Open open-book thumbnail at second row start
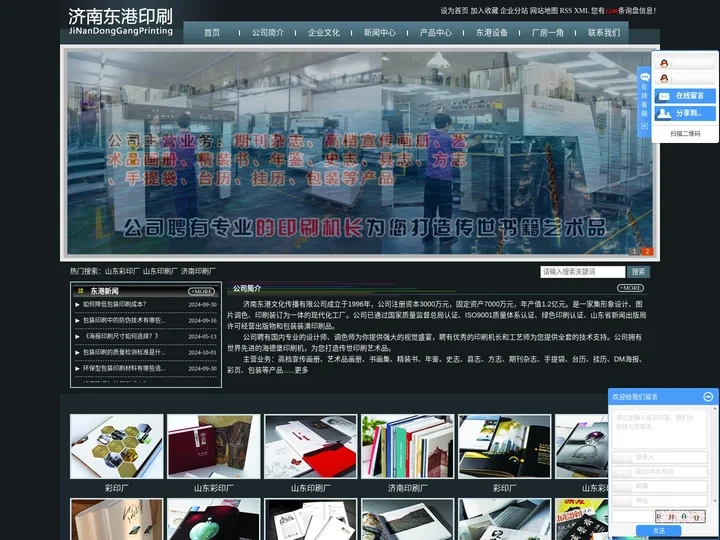 pyautogui.click(x=117, y=519)
